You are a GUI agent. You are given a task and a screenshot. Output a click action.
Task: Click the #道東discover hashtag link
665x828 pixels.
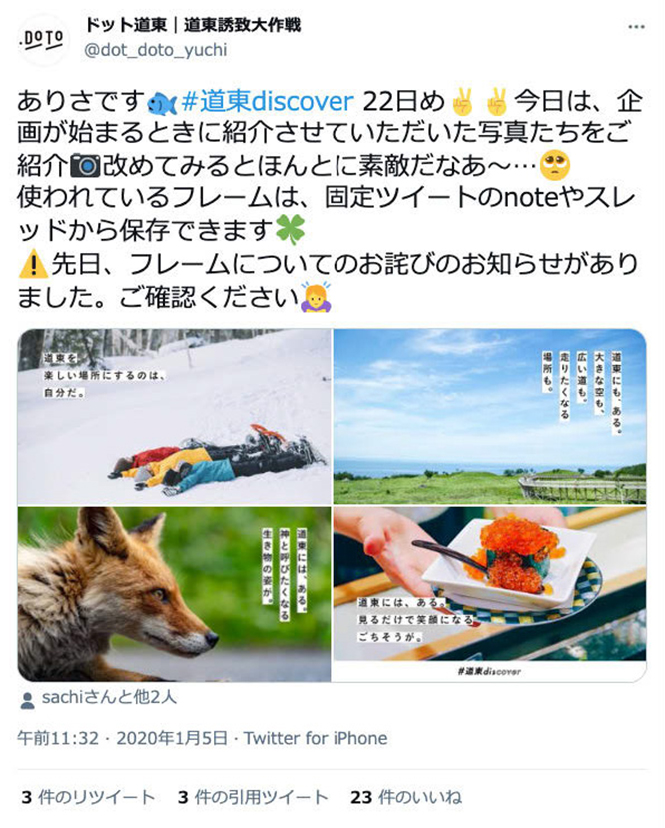coord(267,101)
